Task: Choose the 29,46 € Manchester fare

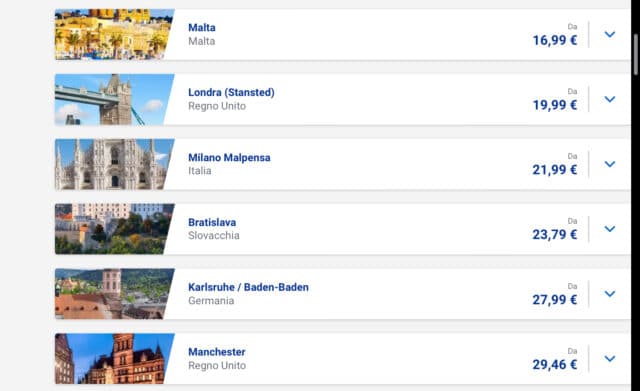Action: 555,364
